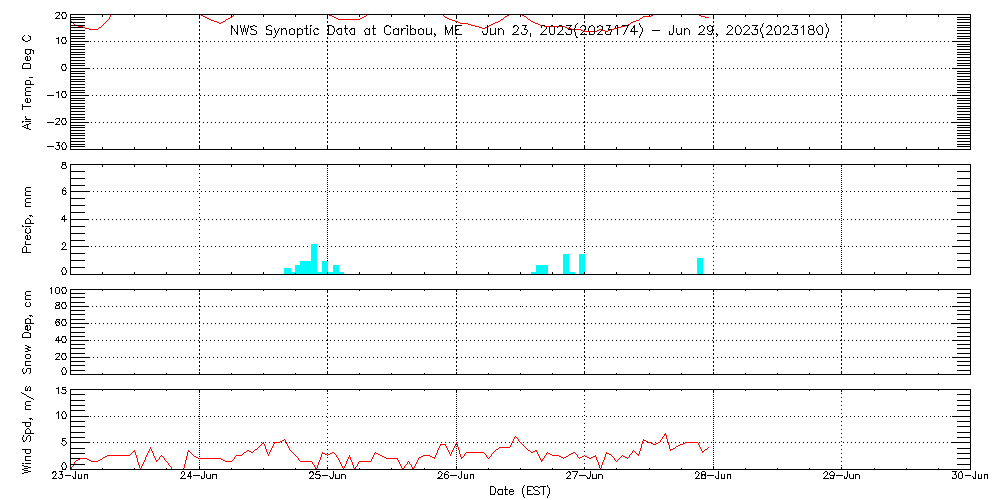
Task: Click the tallest cyan precipitation bar
Action: [x=314, y=258]
